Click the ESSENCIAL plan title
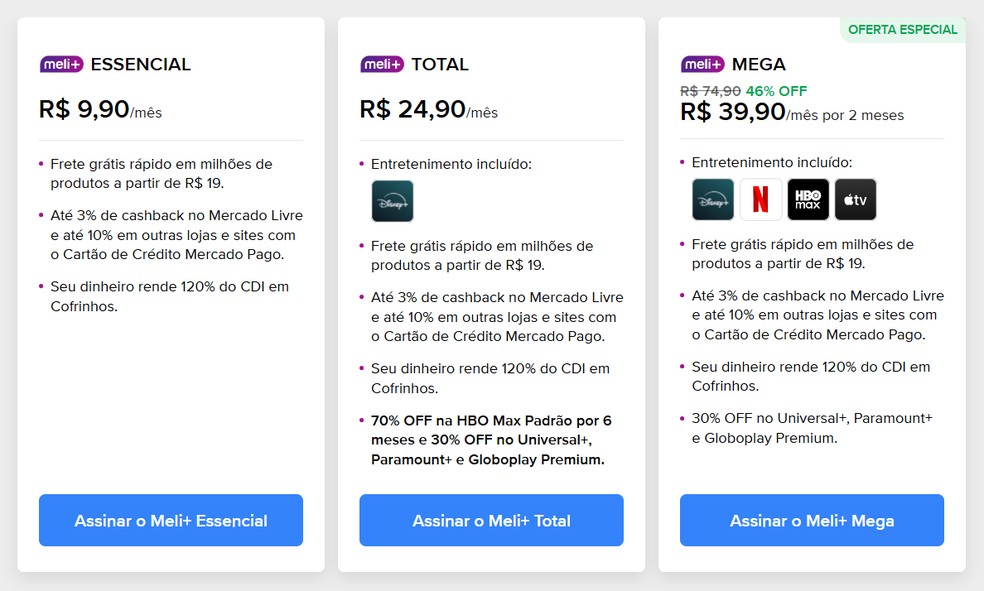Viewport: 984px width, 591px height. click(x=141, y=64)
